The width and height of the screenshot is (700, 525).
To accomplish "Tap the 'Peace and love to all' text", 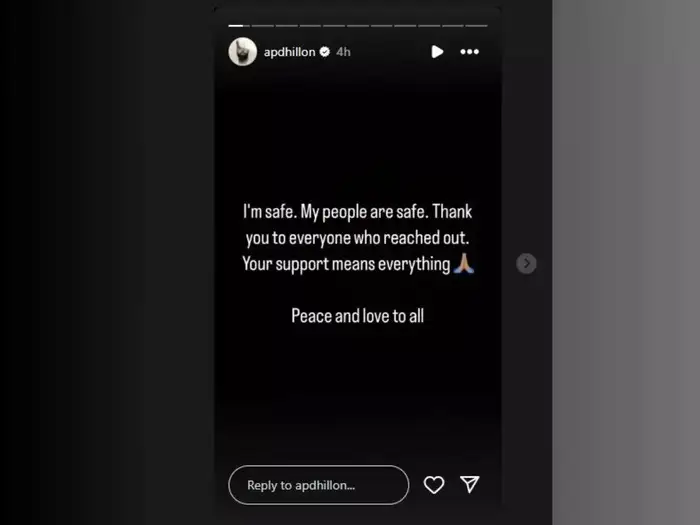I will pos(358,316).
